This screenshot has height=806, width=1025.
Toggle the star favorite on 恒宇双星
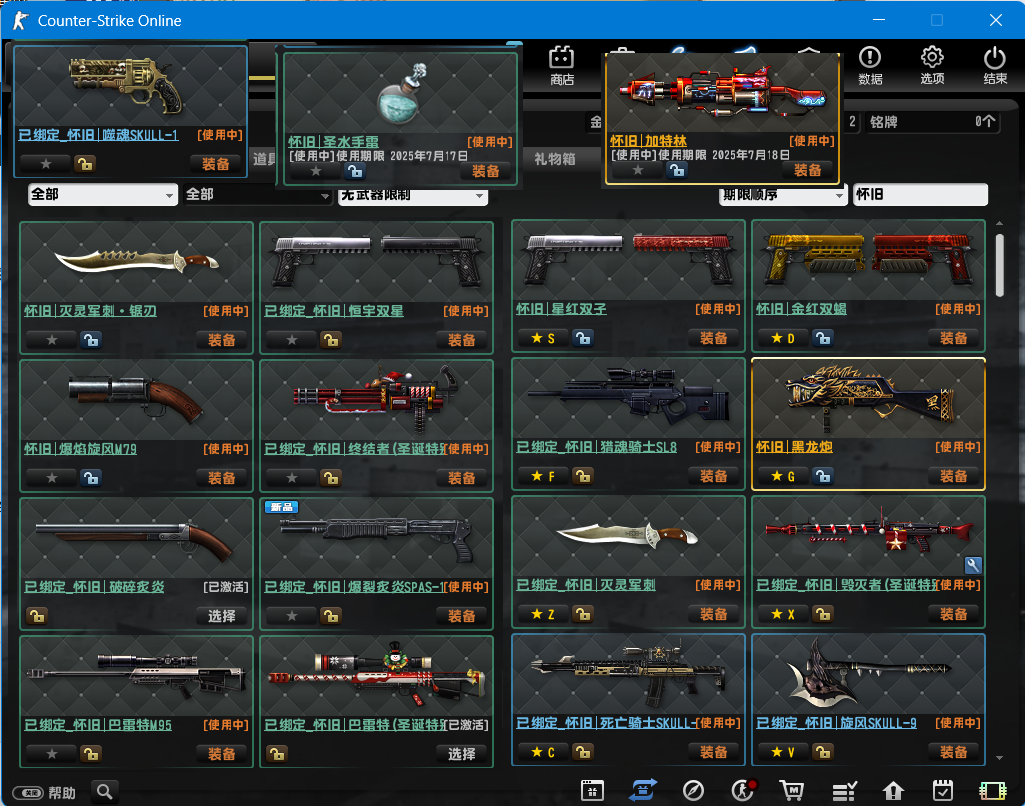pyautogui.click(x=292, y=340)
